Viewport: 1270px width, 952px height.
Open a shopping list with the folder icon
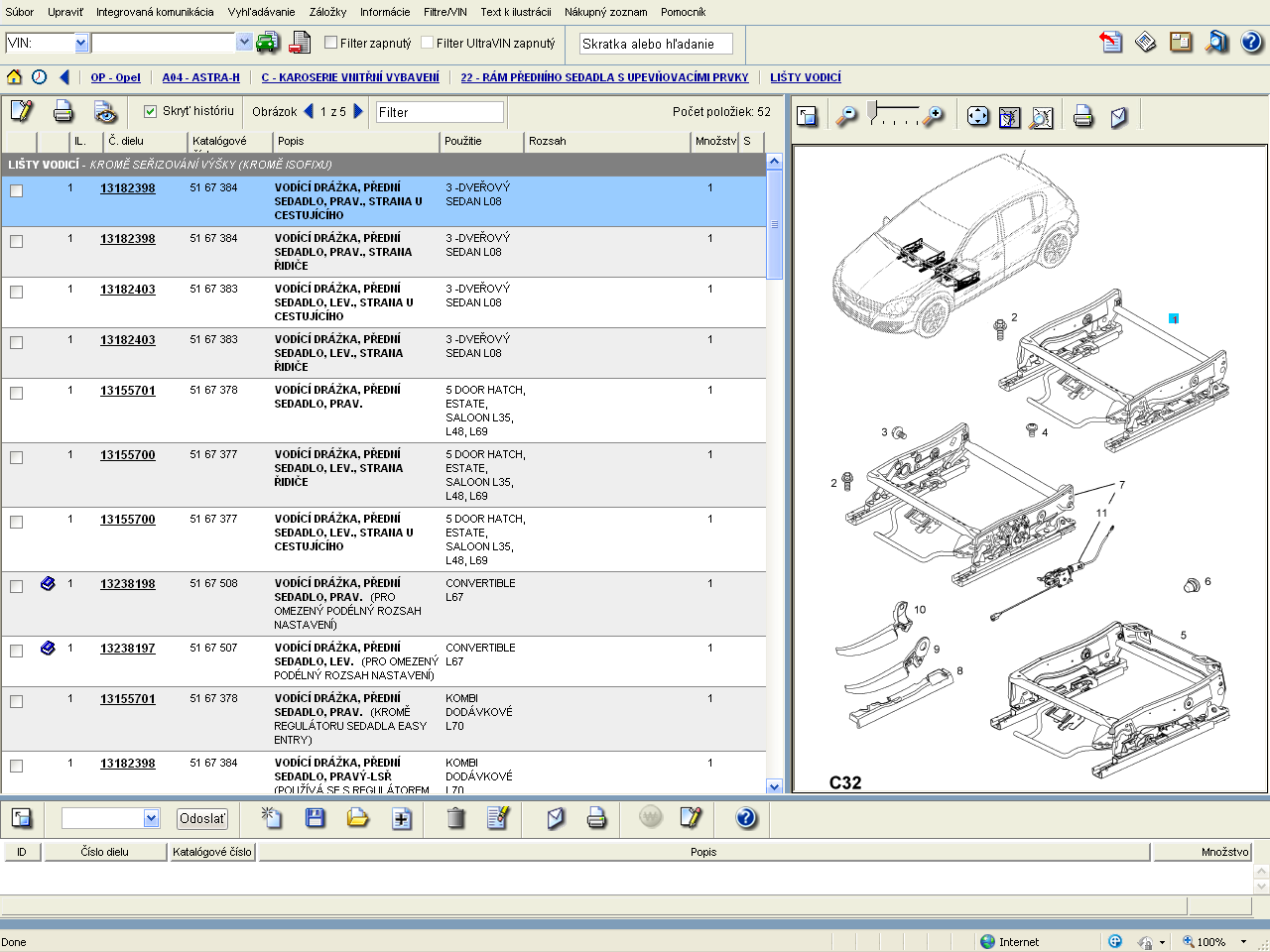[357, 818]
